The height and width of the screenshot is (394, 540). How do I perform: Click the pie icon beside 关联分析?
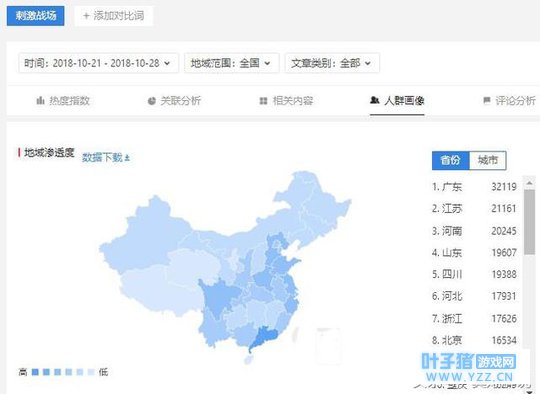point(152,101)
